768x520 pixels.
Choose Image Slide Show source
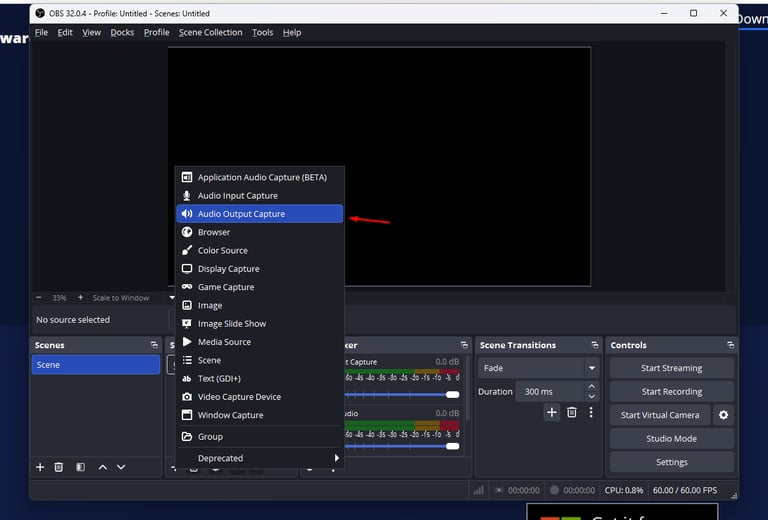(x=260, y=324)
